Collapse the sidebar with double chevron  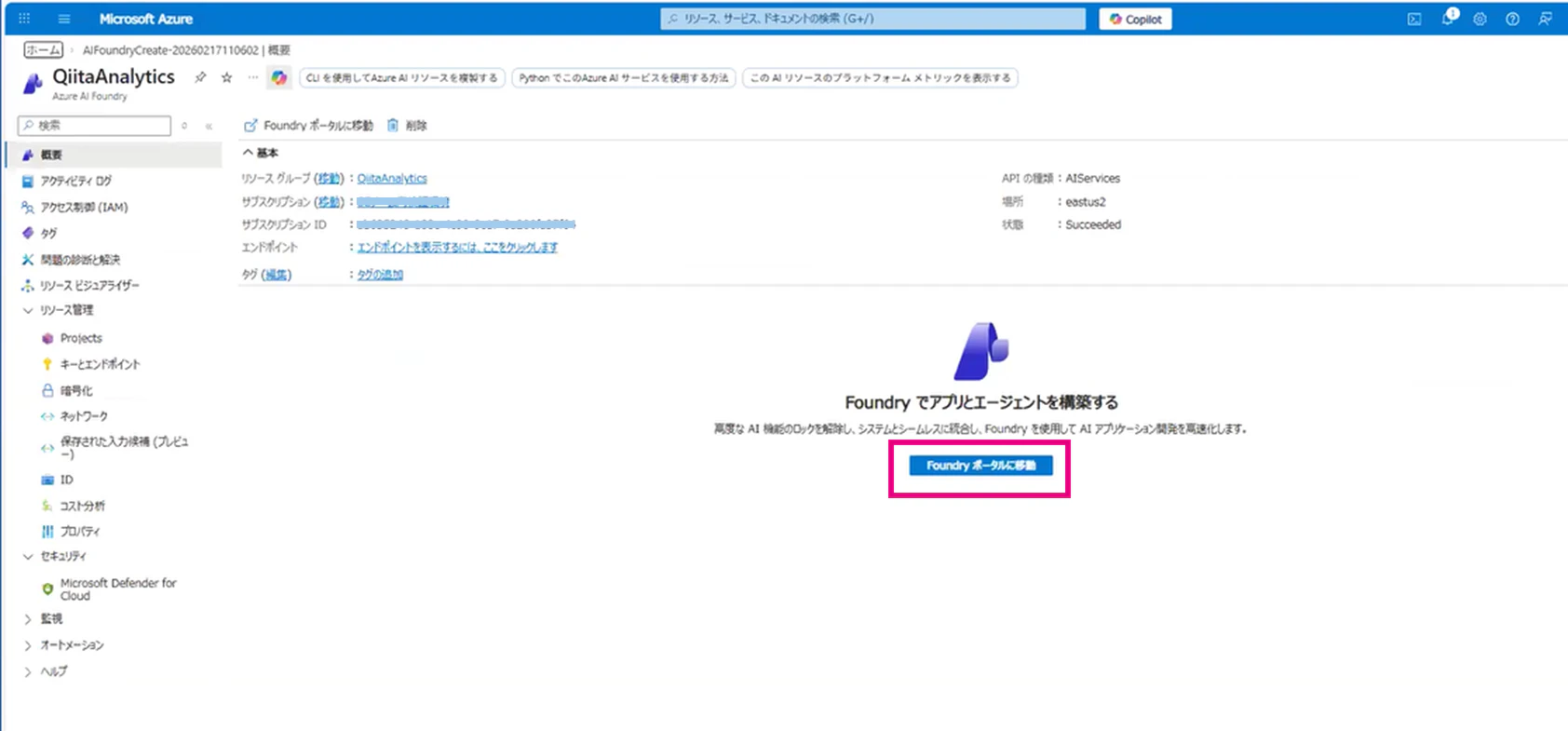click(x=209, y=126)
